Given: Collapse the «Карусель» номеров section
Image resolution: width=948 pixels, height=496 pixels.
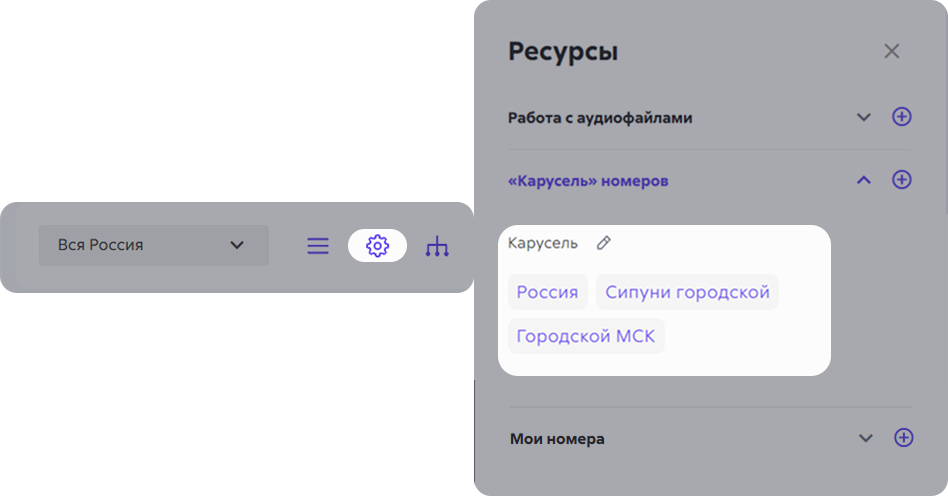Looking at the screenshot, I should (864, 180).
